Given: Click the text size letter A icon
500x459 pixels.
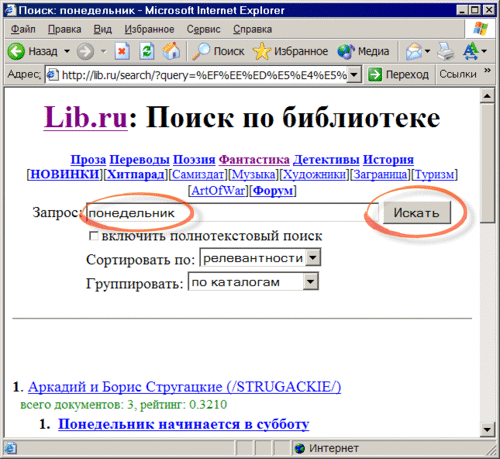Looking at the screenshot, I should [x=470, y=51].
